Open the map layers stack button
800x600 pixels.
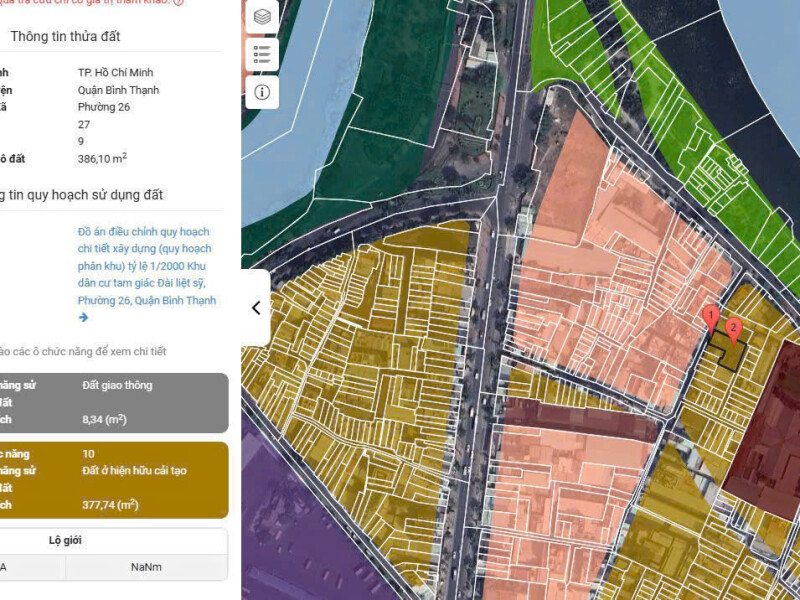click(262, 16)
